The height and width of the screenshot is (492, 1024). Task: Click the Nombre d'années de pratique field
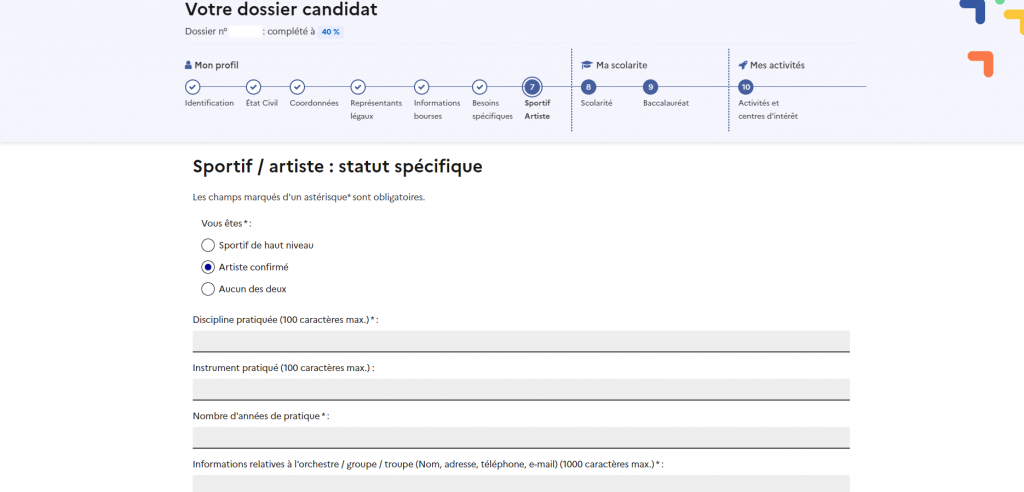[x=521, y=437]
